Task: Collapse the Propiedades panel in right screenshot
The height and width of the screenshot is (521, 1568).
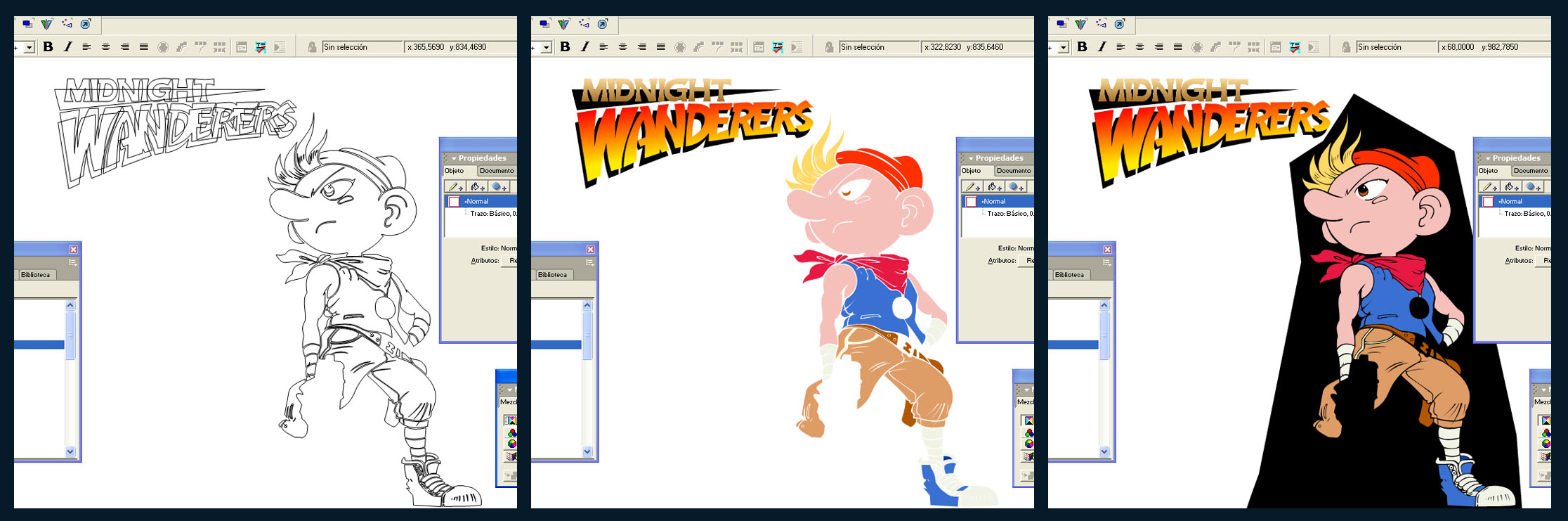Action: 1489,158
